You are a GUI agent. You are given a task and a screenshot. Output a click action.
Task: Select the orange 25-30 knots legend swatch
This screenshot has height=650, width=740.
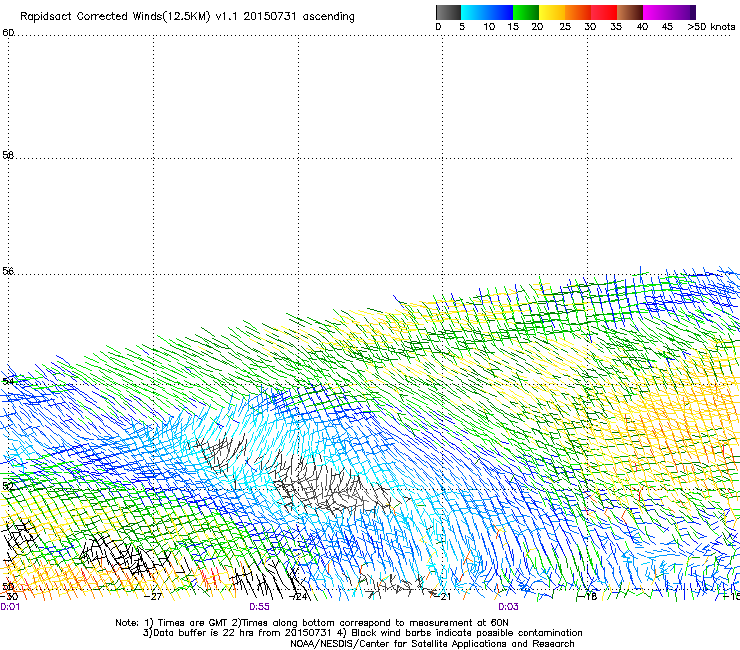[578, 12]
